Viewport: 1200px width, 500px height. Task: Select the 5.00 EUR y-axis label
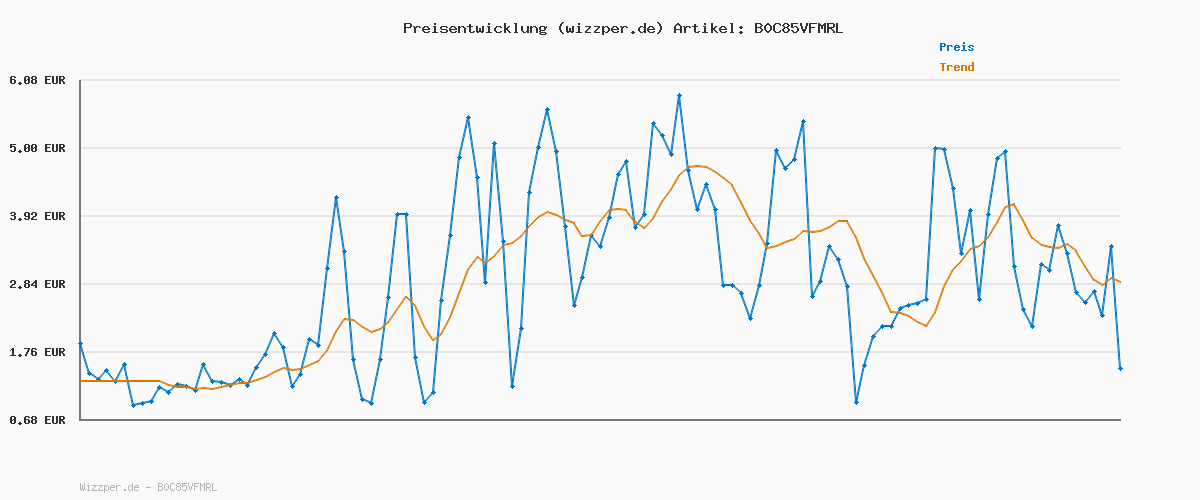pos(37,148)
